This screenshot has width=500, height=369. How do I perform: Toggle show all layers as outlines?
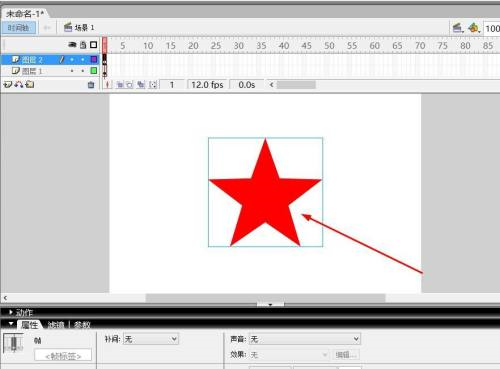tap(94, 45)
